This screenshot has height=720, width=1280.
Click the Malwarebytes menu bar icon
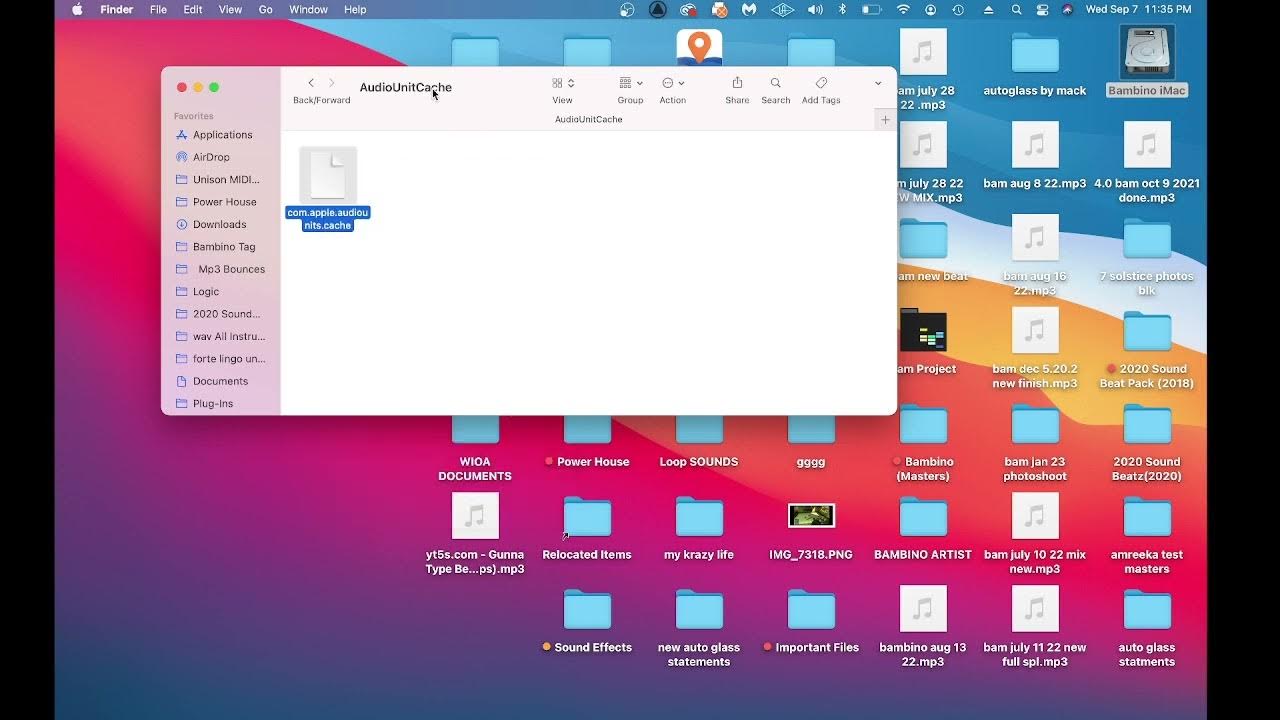(x=749, y=9)
